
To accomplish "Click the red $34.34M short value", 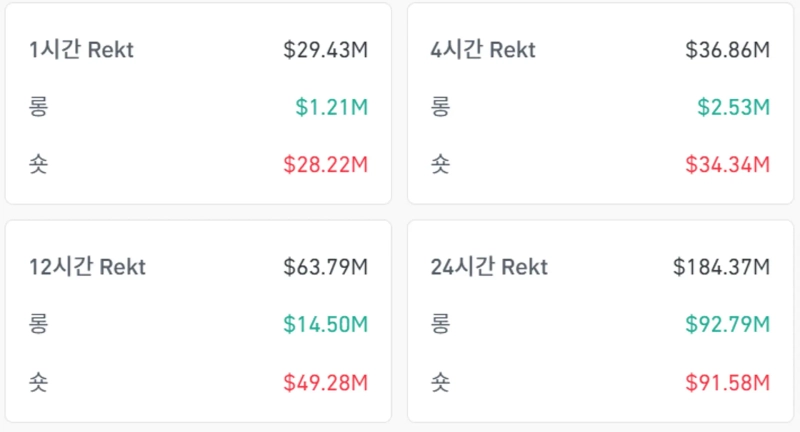I will 727,164.
